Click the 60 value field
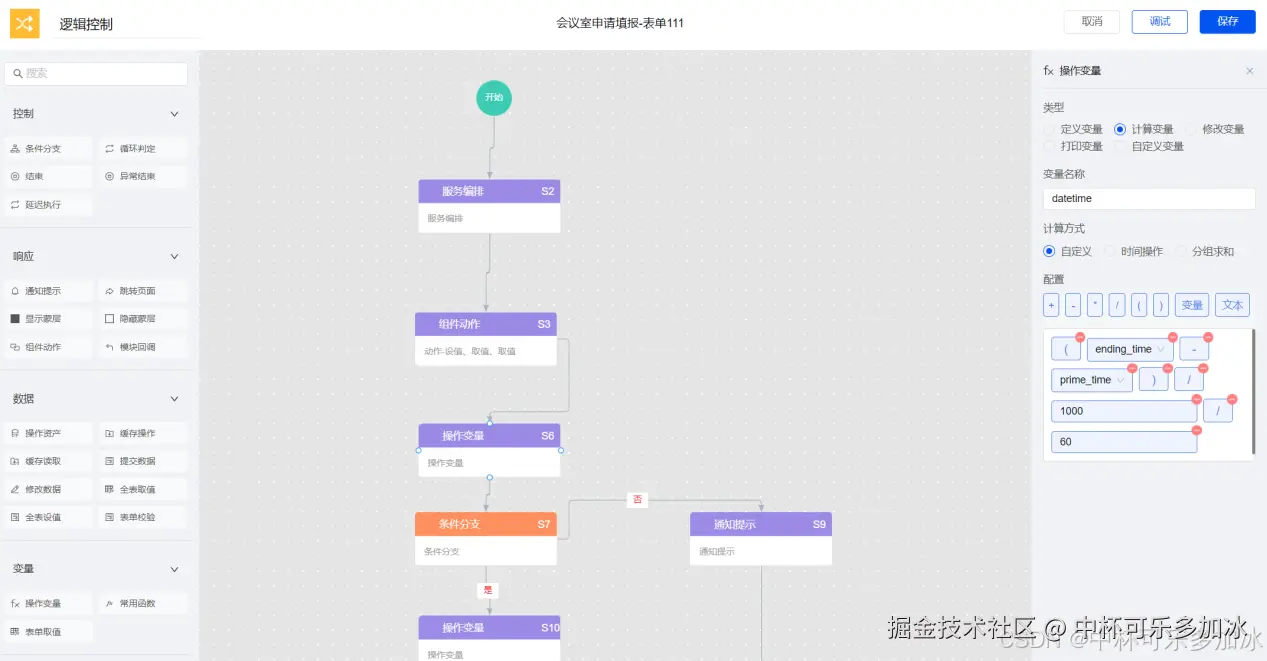 pos(1124,442)
